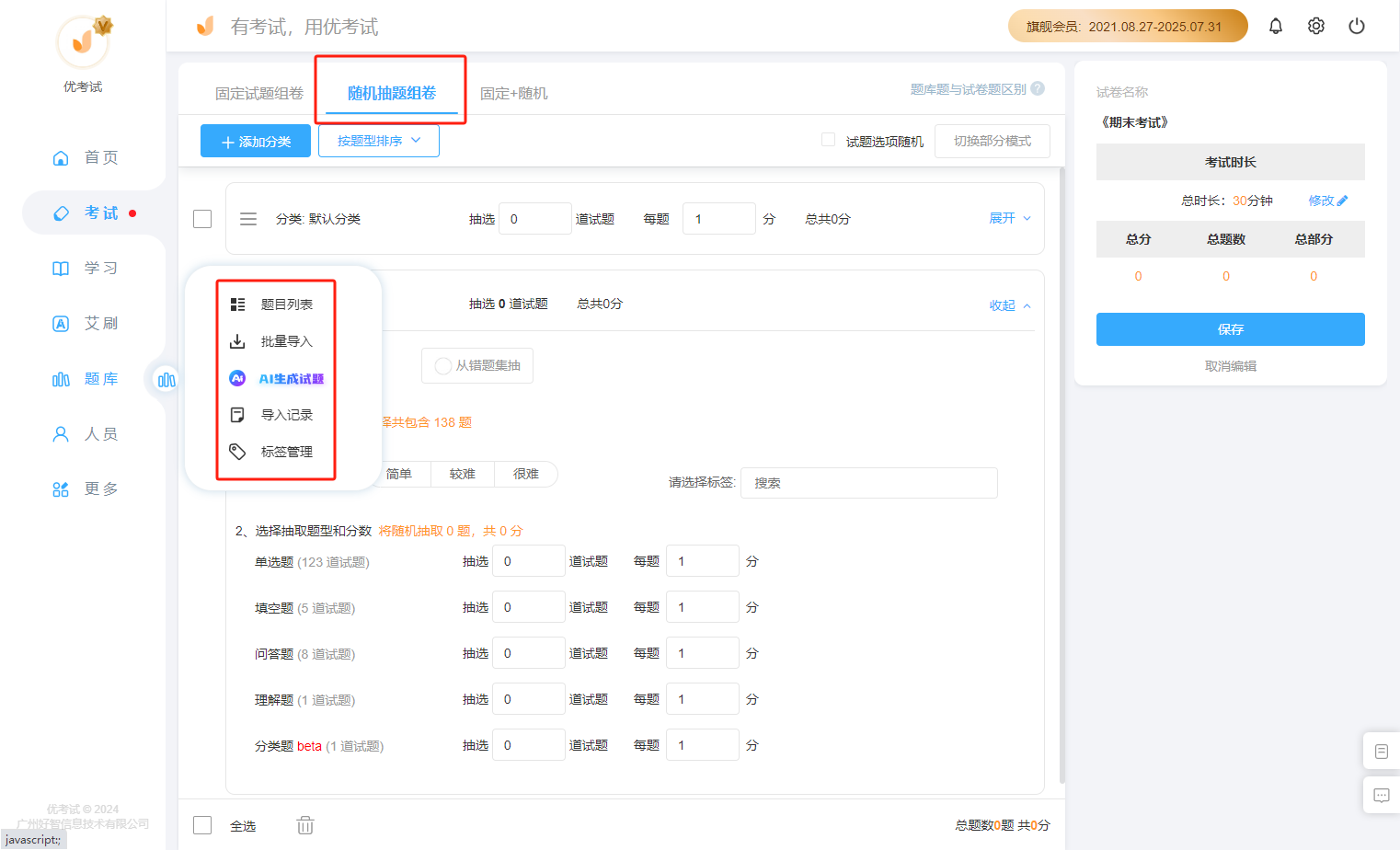Click the grid icon beside 更多

tap(61, 489)
